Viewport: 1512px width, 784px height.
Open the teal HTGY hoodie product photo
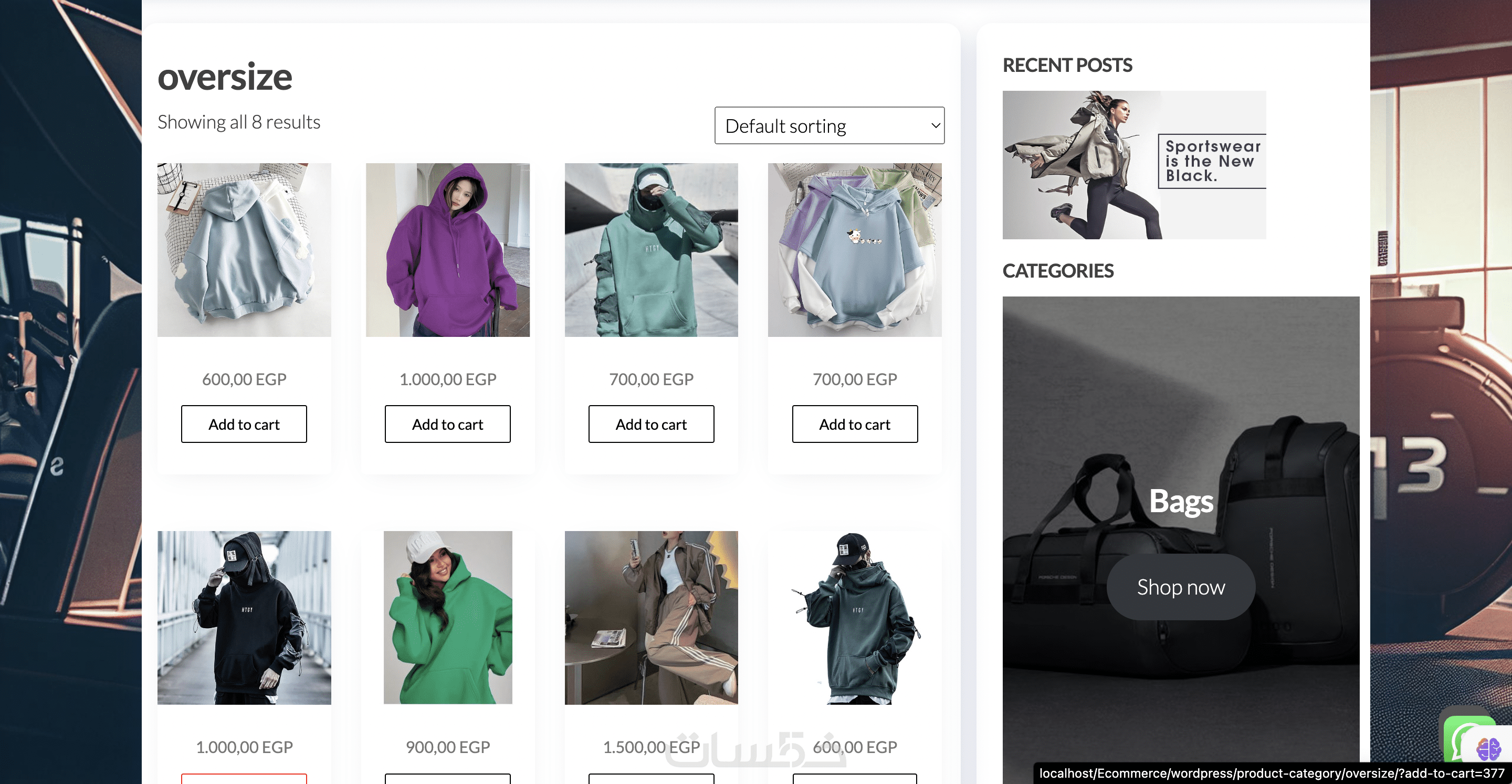[x=651, y=250]
